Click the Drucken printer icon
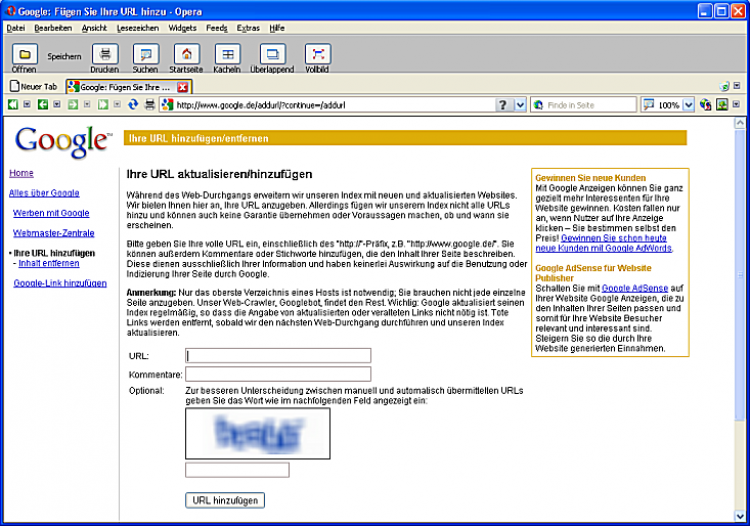This screenshot has width=750, height=526. click(105, 54)
